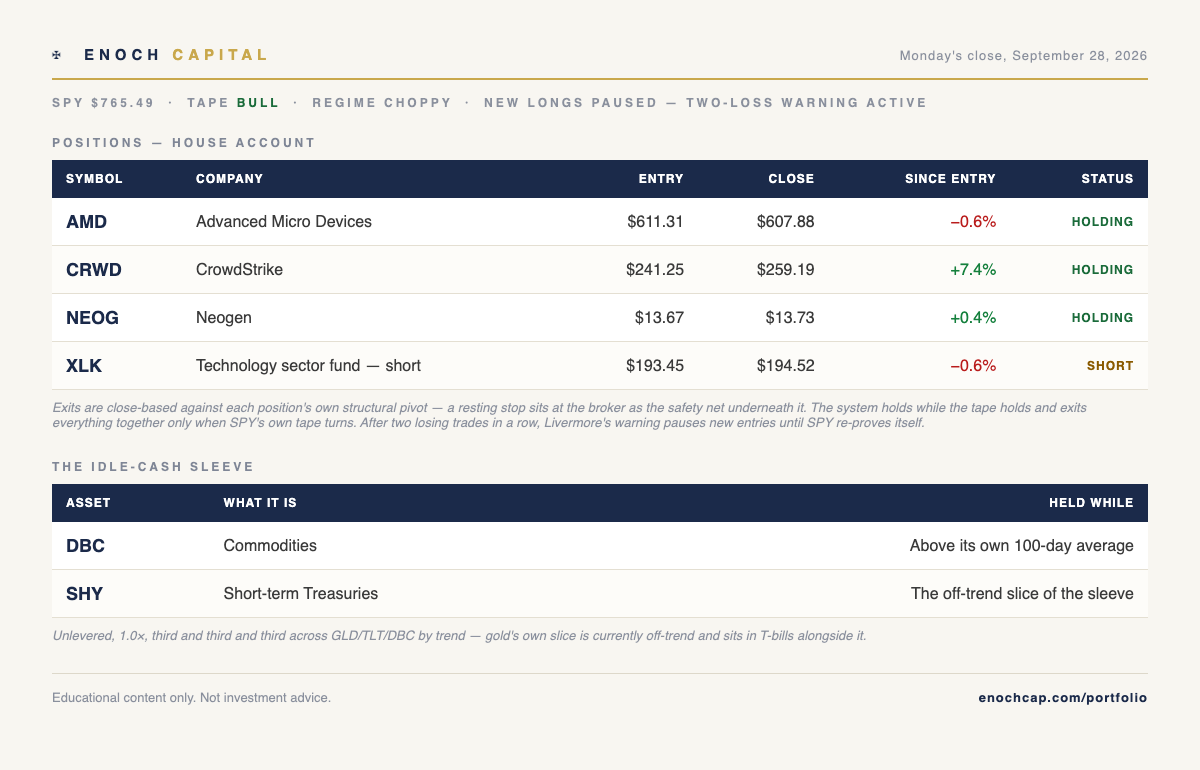Click CRWD entry price $241.25
Image resolution: width=1200 pixels, height=770 pixels.
(x=655, y=270)
